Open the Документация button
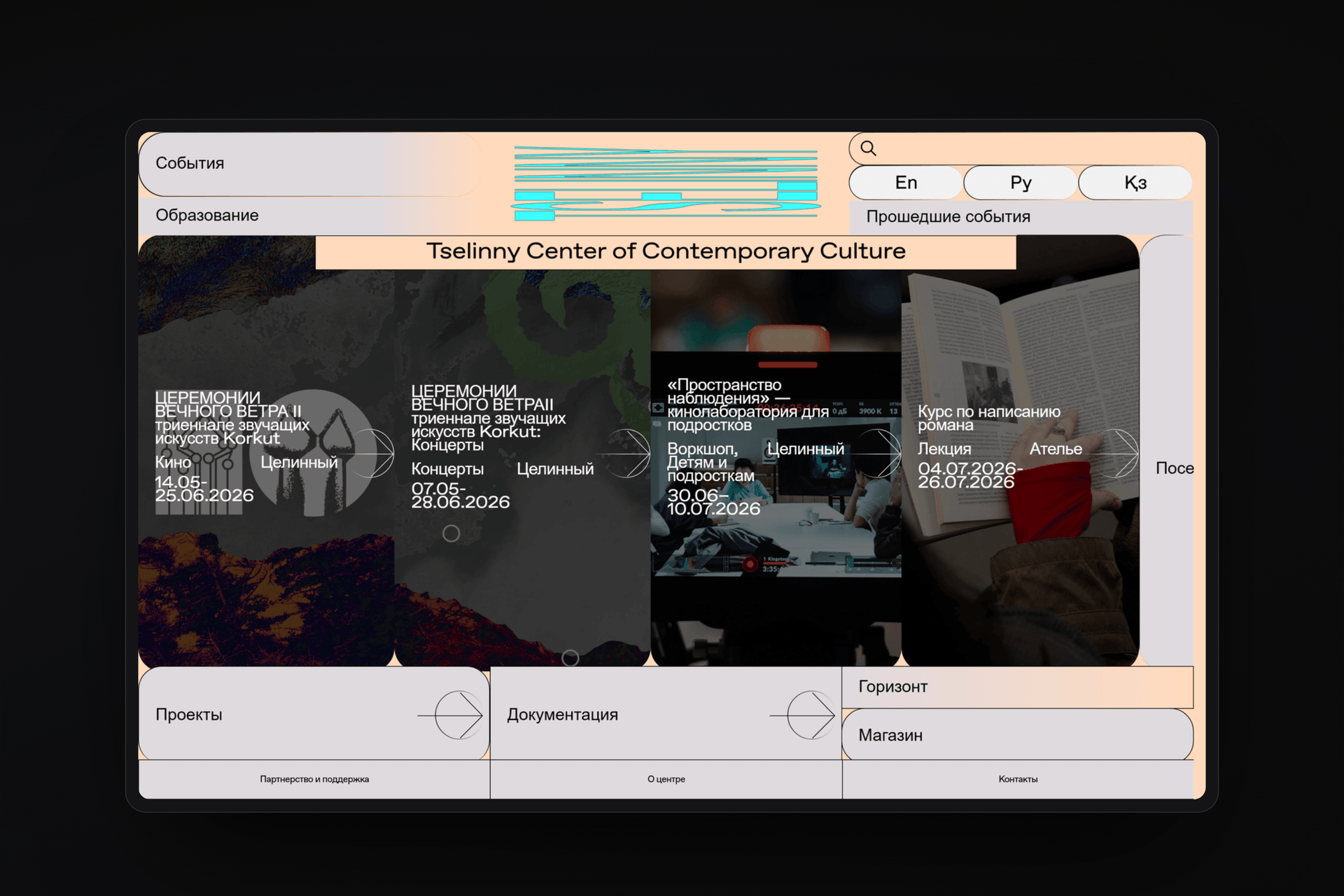Image resolution: width=1344 pixels, height=896 pixels. click(666, 713)
